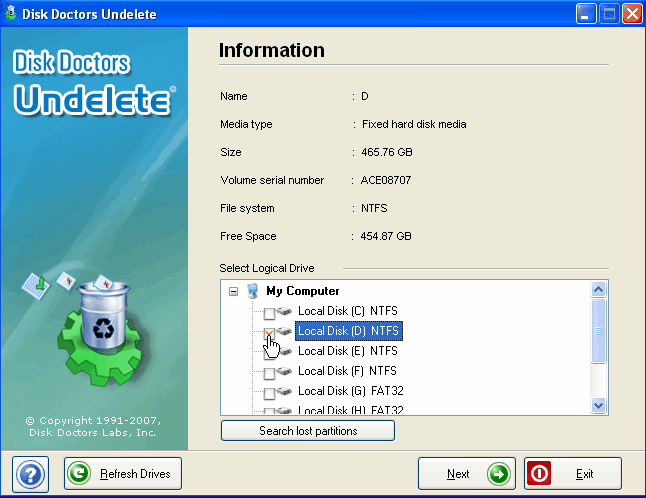Click the size value 465.76 GB
The height and width of the screenshot is (498, 646).
tap(387, 152)
